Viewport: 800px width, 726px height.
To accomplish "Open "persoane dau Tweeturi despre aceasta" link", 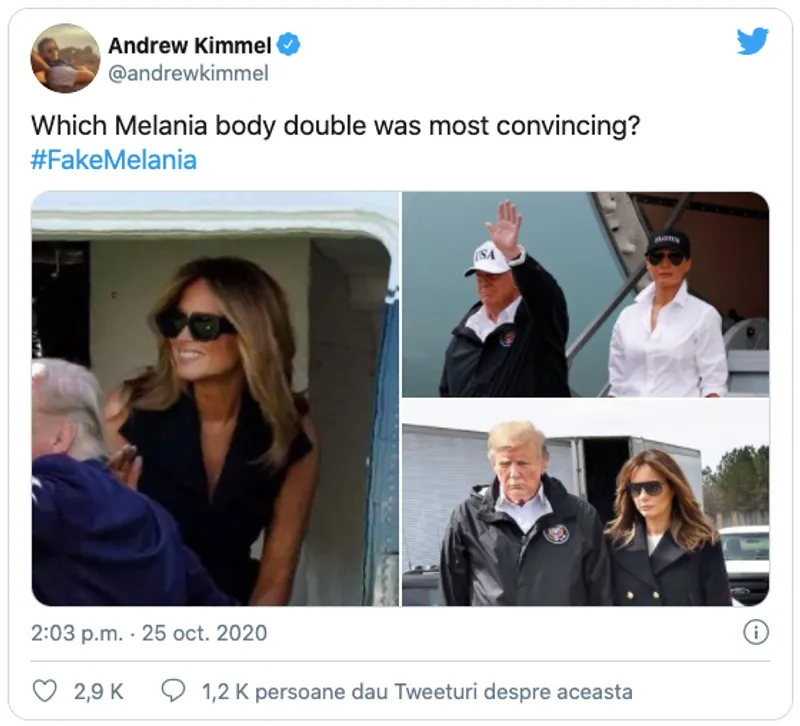I will click(444, 691).
